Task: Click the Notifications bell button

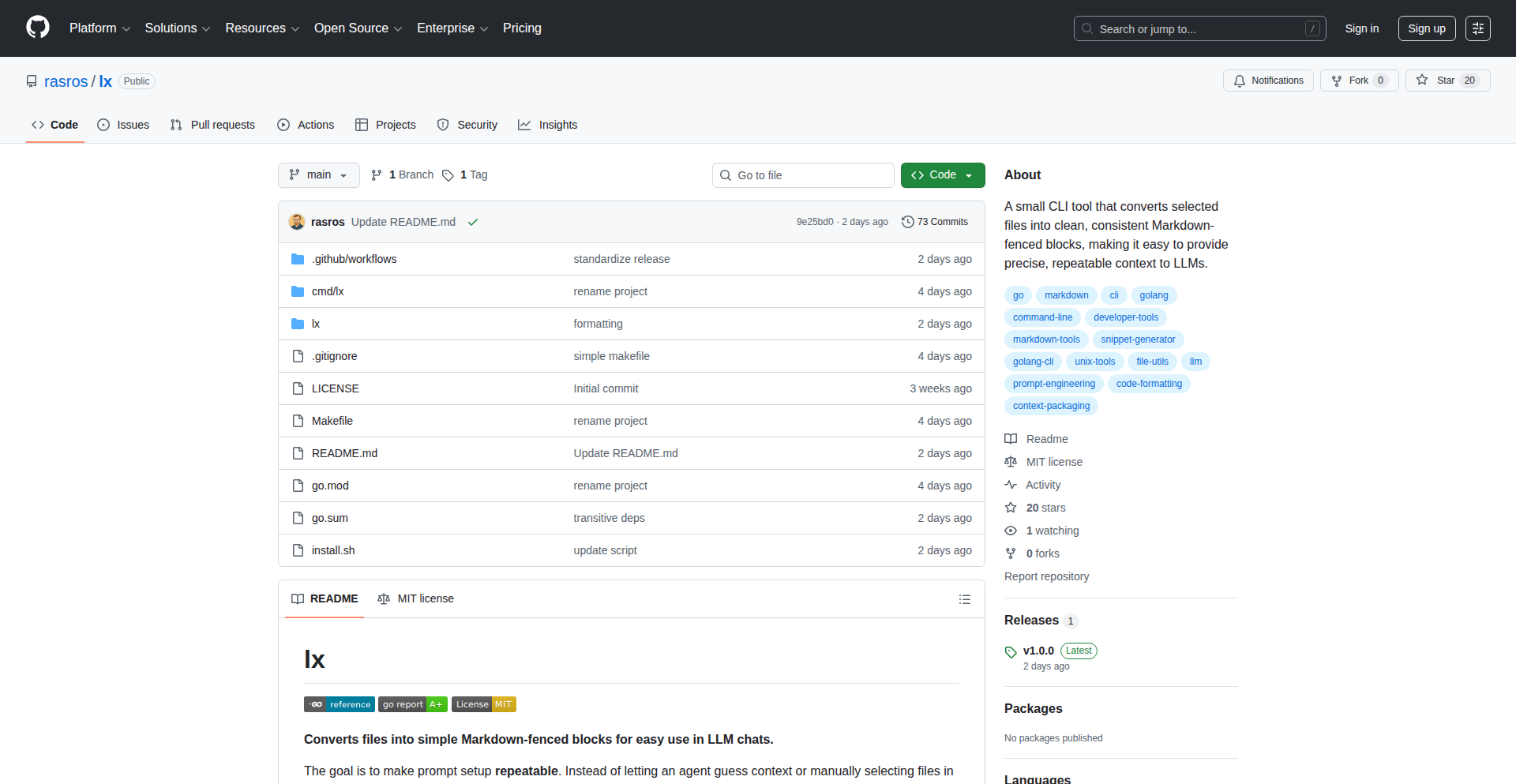Action: [1268, 81]
